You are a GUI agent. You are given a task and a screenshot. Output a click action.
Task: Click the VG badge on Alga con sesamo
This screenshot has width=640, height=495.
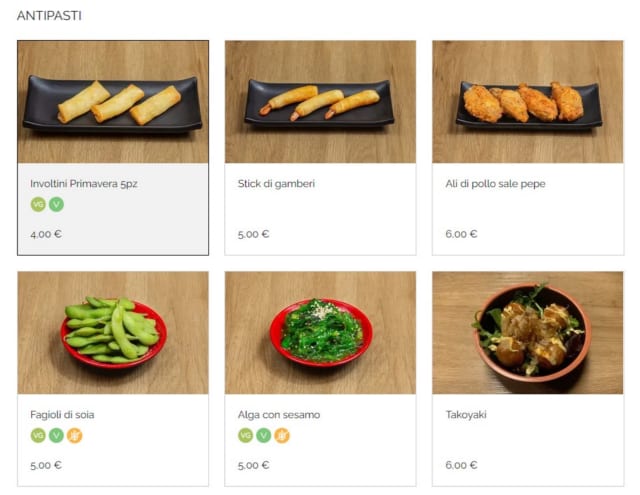click(x=245, y=435)
